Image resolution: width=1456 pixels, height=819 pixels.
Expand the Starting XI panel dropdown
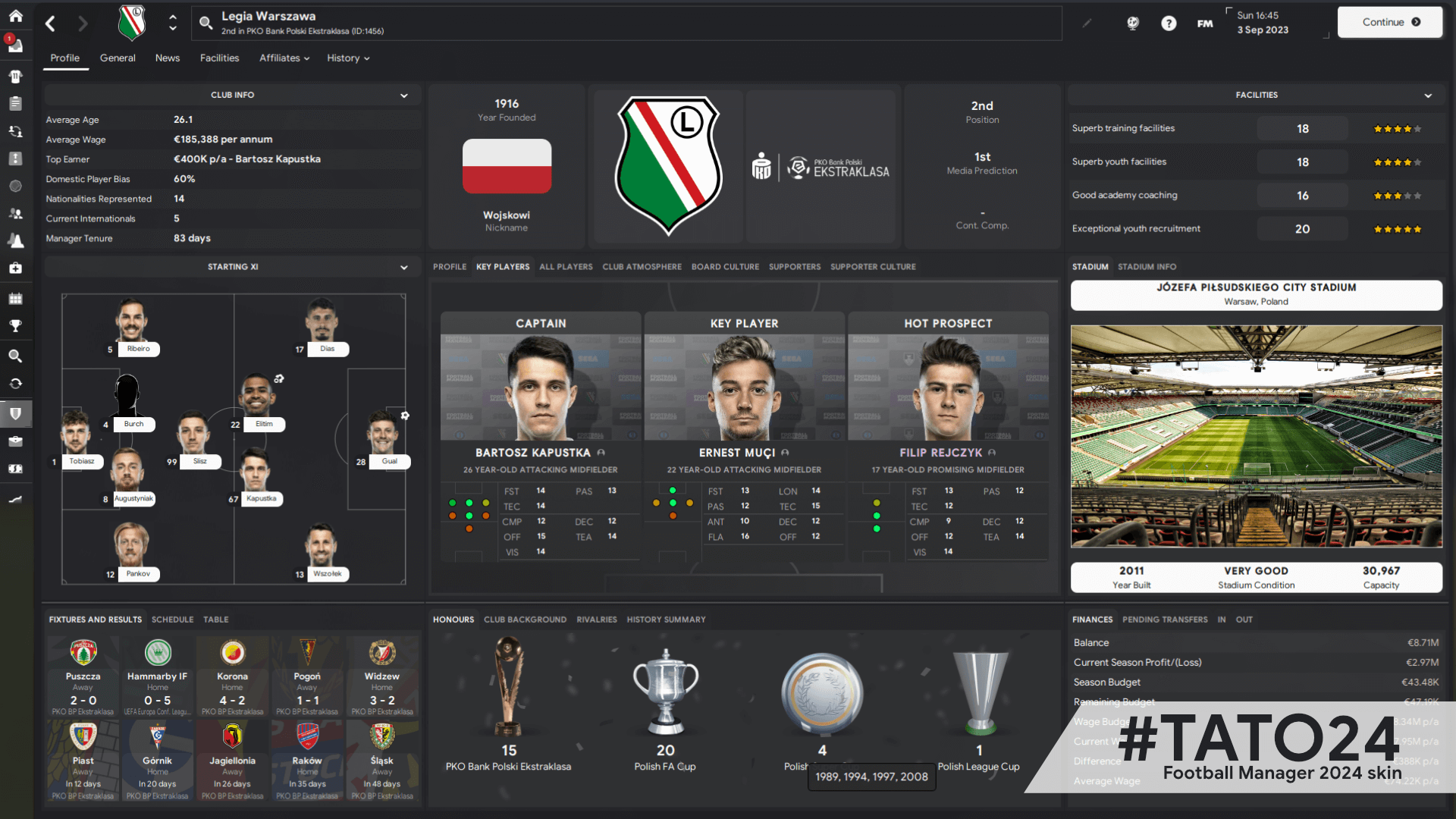[x=404, y=267]
